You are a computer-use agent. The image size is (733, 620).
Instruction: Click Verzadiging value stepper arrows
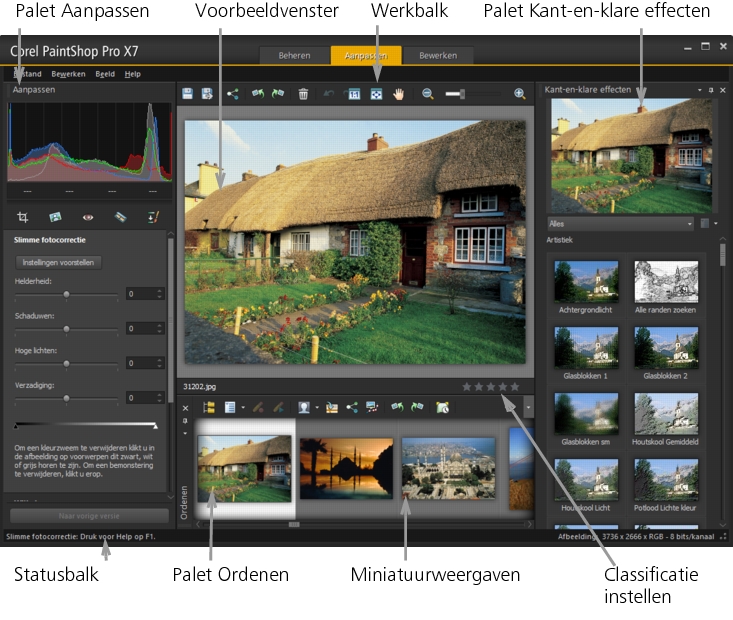tap(159, 397)
